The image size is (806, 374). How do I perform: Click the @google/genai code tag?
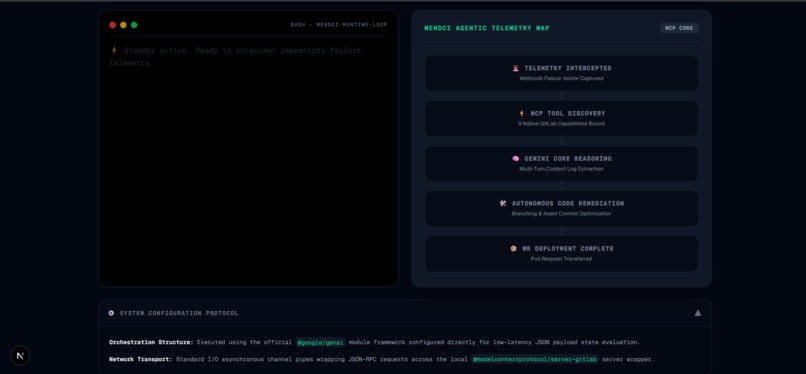[320, 342]
